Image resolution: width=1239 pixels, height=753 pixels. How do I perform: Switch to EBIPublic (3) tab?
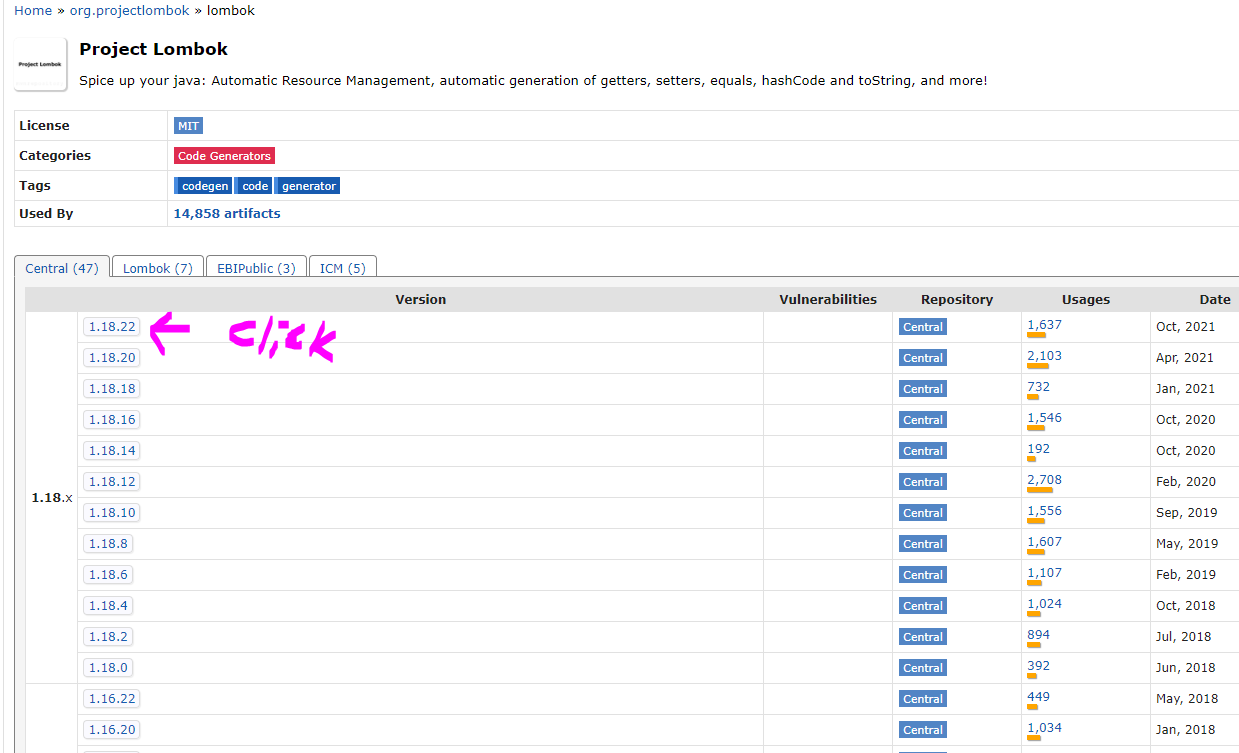tap(256, 268)
